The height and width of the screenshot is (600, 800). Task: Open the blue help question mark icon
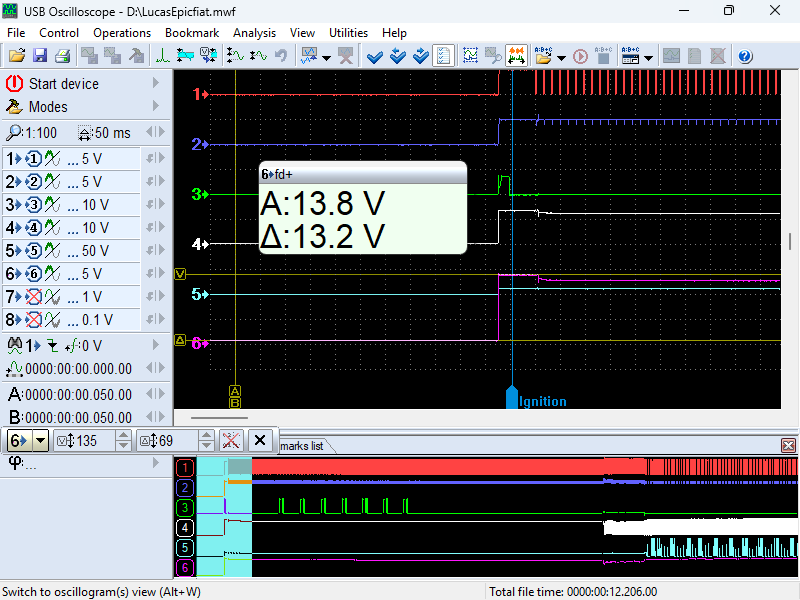[x=745, y=56]
